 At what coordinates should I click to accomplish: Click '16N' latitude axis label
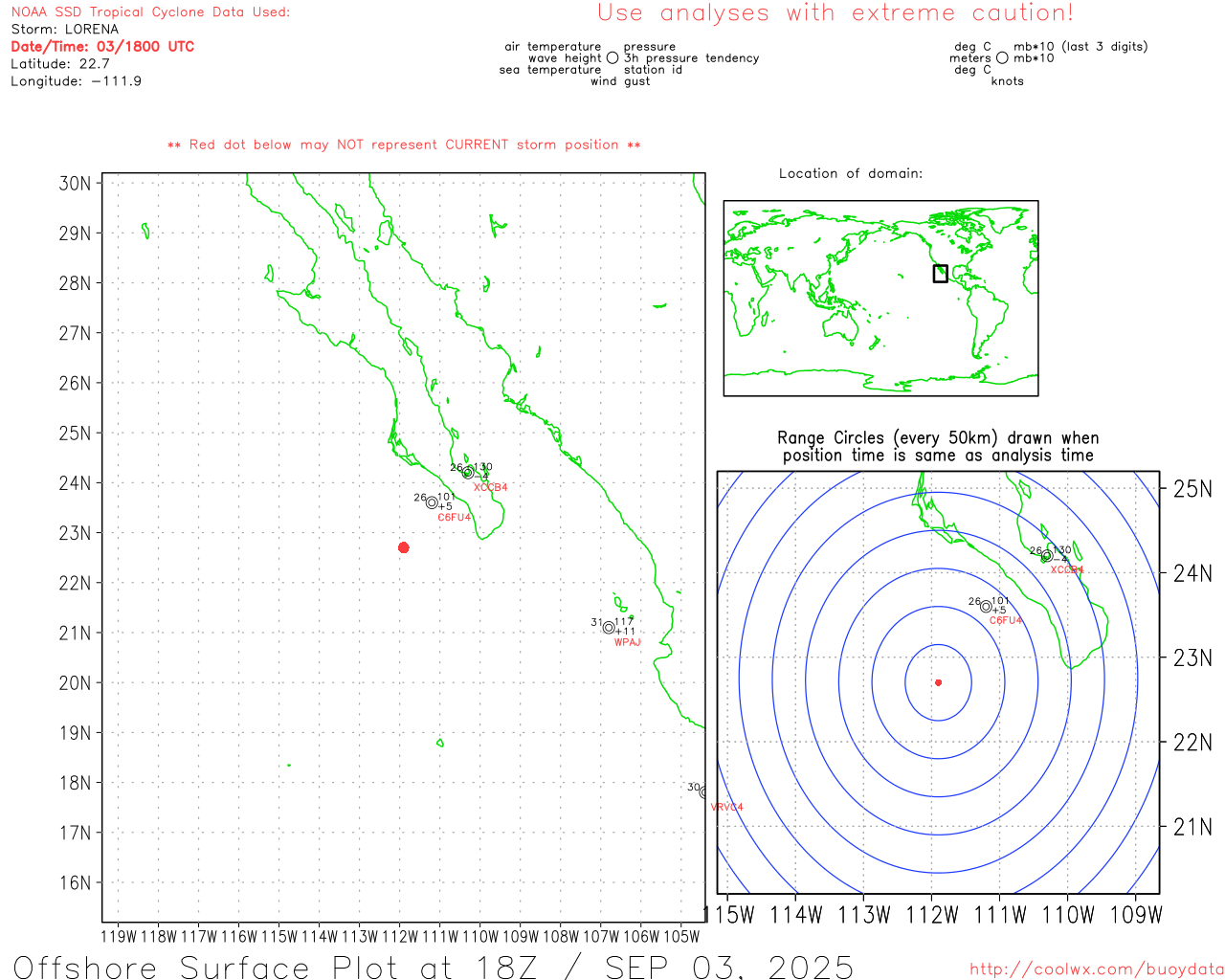tap(75, 883)
